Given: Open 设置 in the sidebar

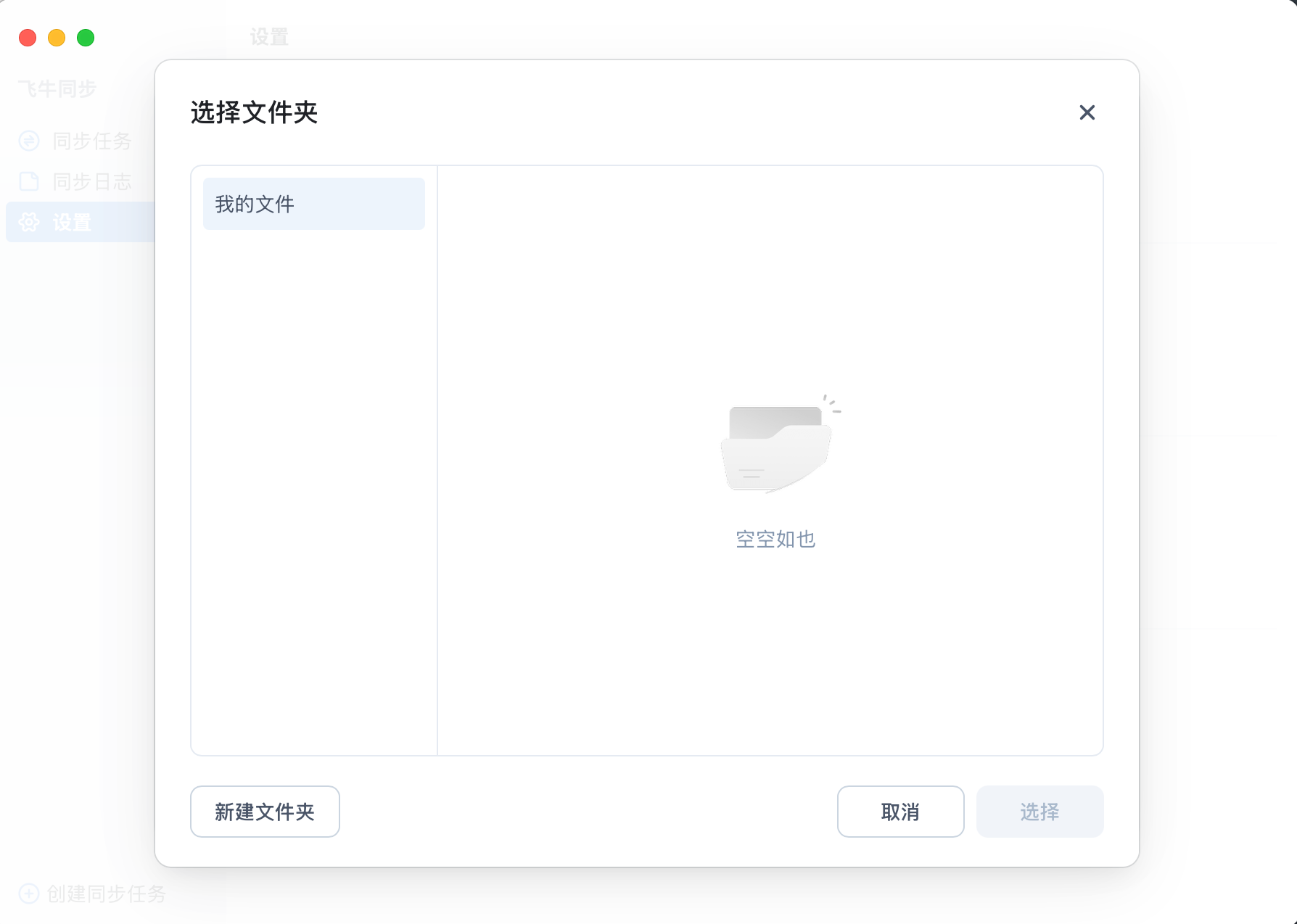Looking at the screenshot, I should (80, 222).
